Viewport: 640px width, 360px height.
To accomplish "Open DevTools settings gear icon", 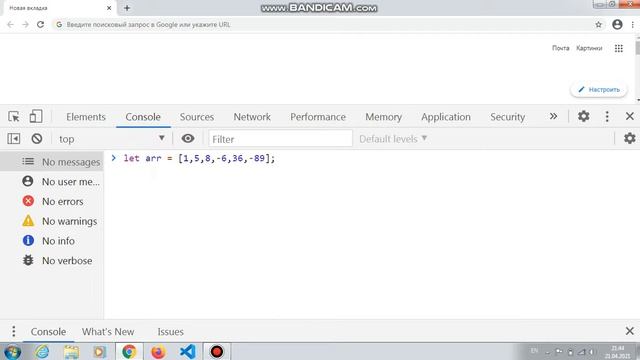I will [x=584, y=116].
